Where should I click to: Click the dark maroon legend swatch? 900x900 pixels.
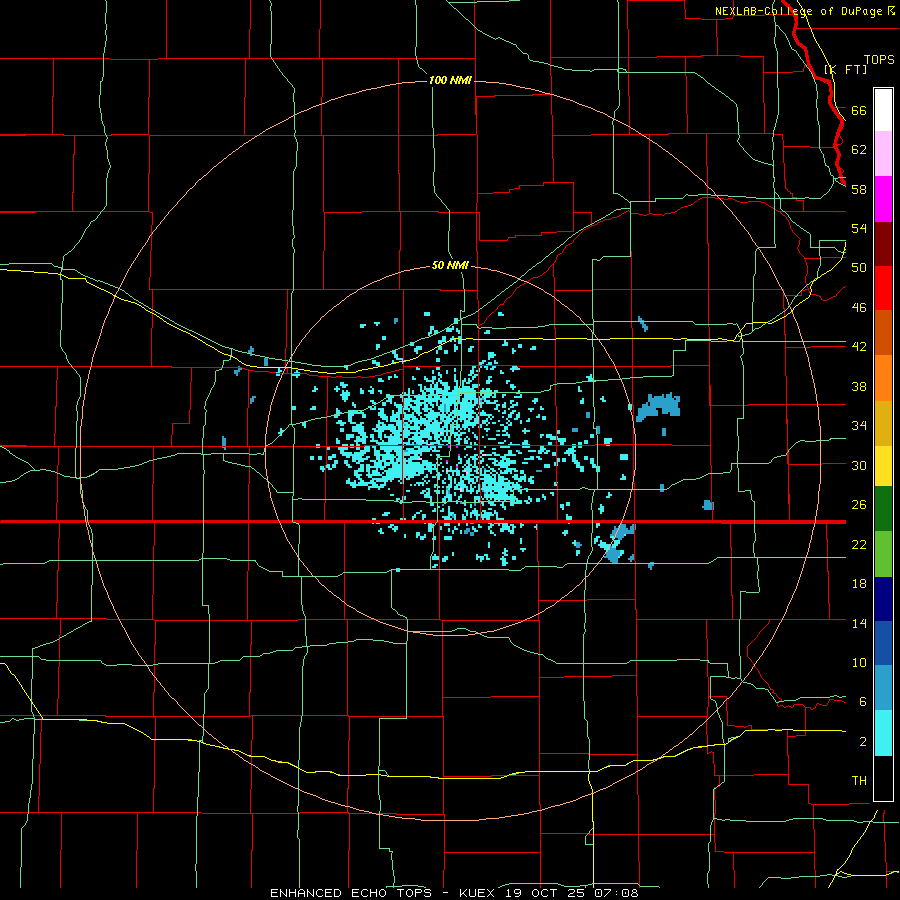883,243
